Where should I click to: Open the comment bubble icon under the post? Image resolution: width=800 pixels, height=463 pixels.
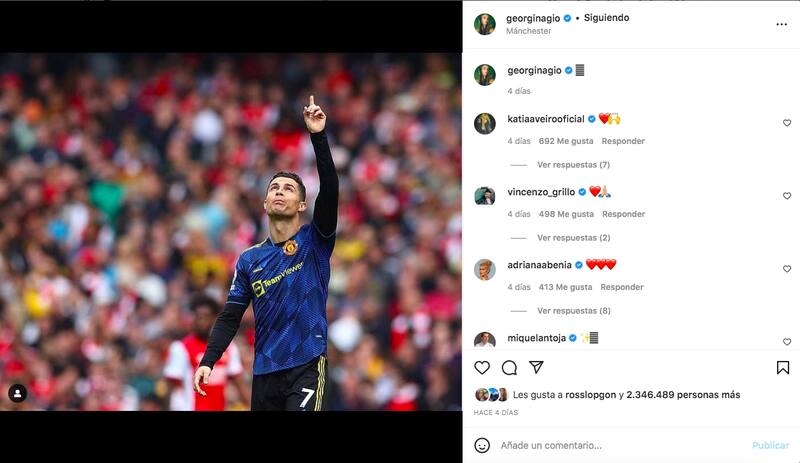click(509, 368)
